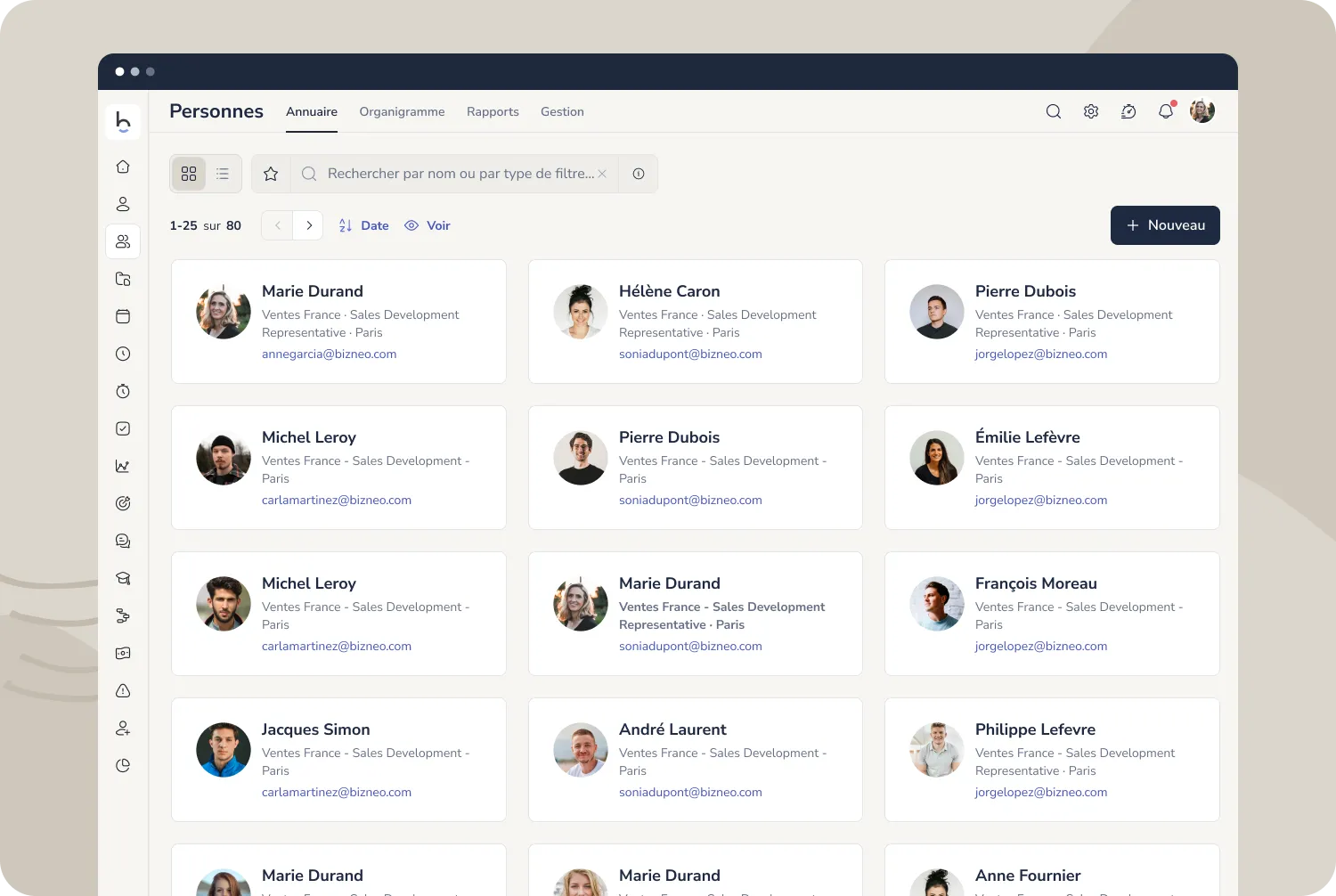Open the Anne Fournier card name
This screenshot has width=1336, height=896.
click(x=1028, y=876)
